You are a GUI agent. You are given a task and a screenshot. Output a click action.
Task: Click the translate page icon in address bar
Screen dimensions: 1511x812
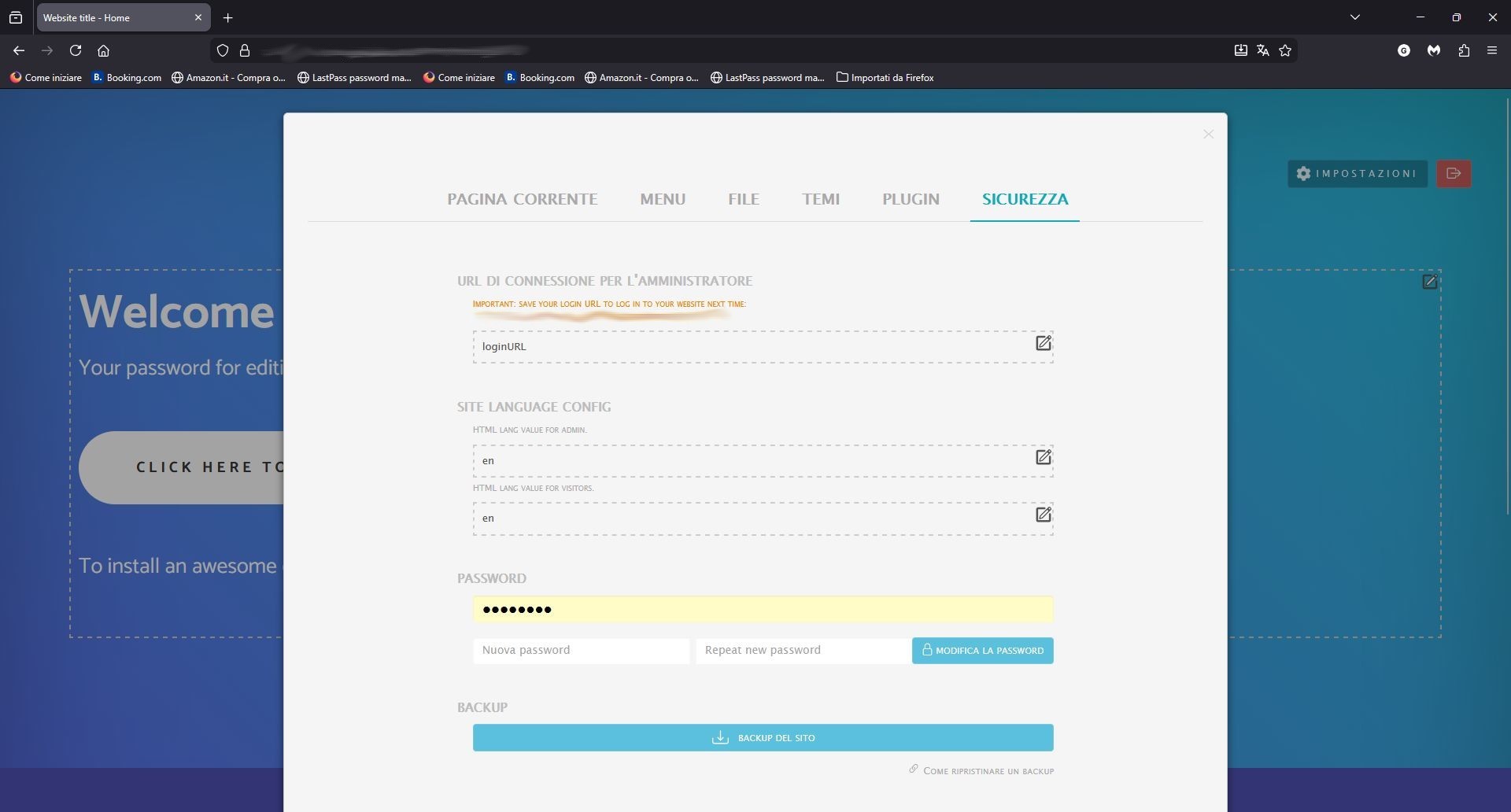(1263, 50)
